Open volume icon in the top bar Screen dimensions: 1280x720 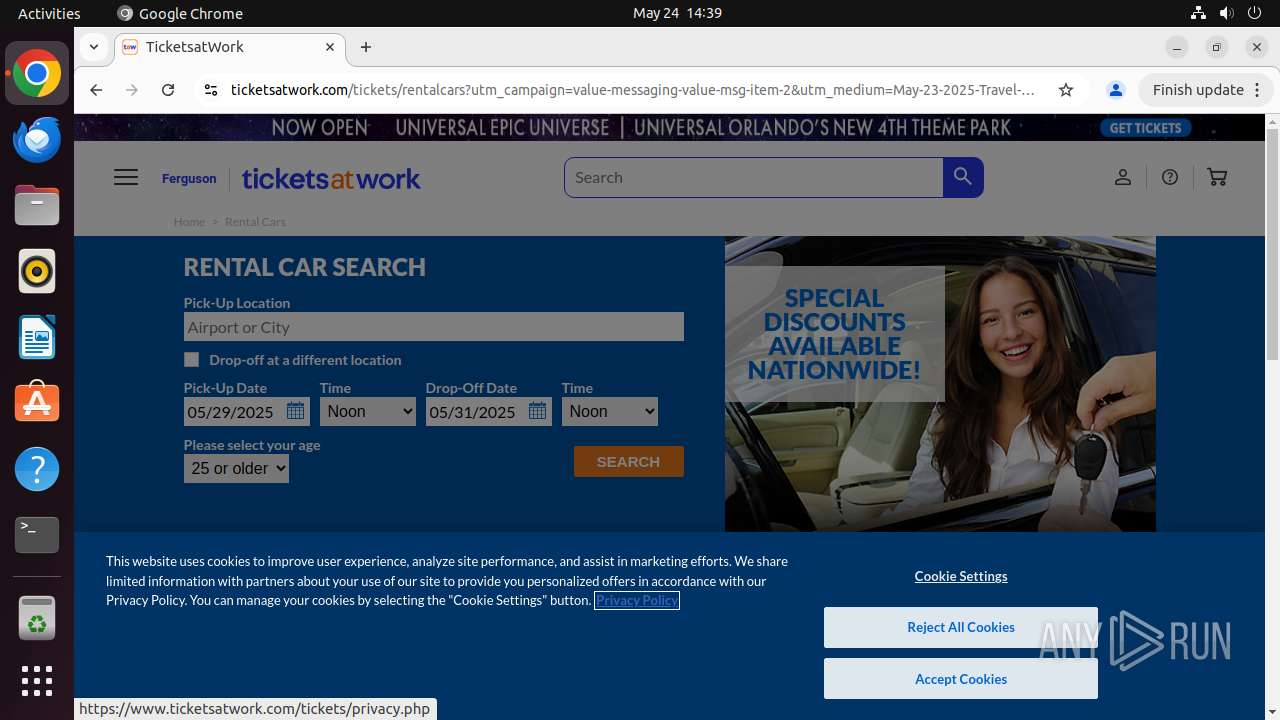pos(1227,13)
